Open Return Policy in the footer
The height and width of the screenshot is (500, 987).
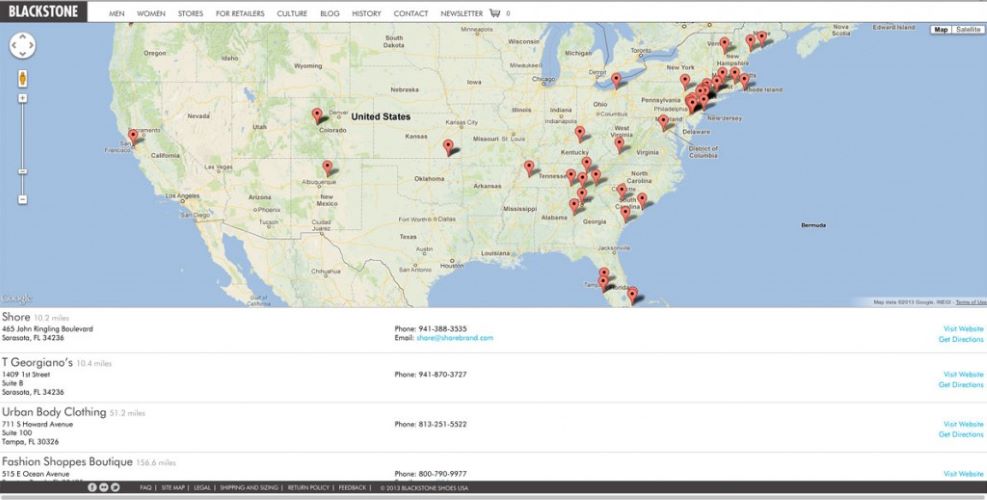tap(307, 488)
